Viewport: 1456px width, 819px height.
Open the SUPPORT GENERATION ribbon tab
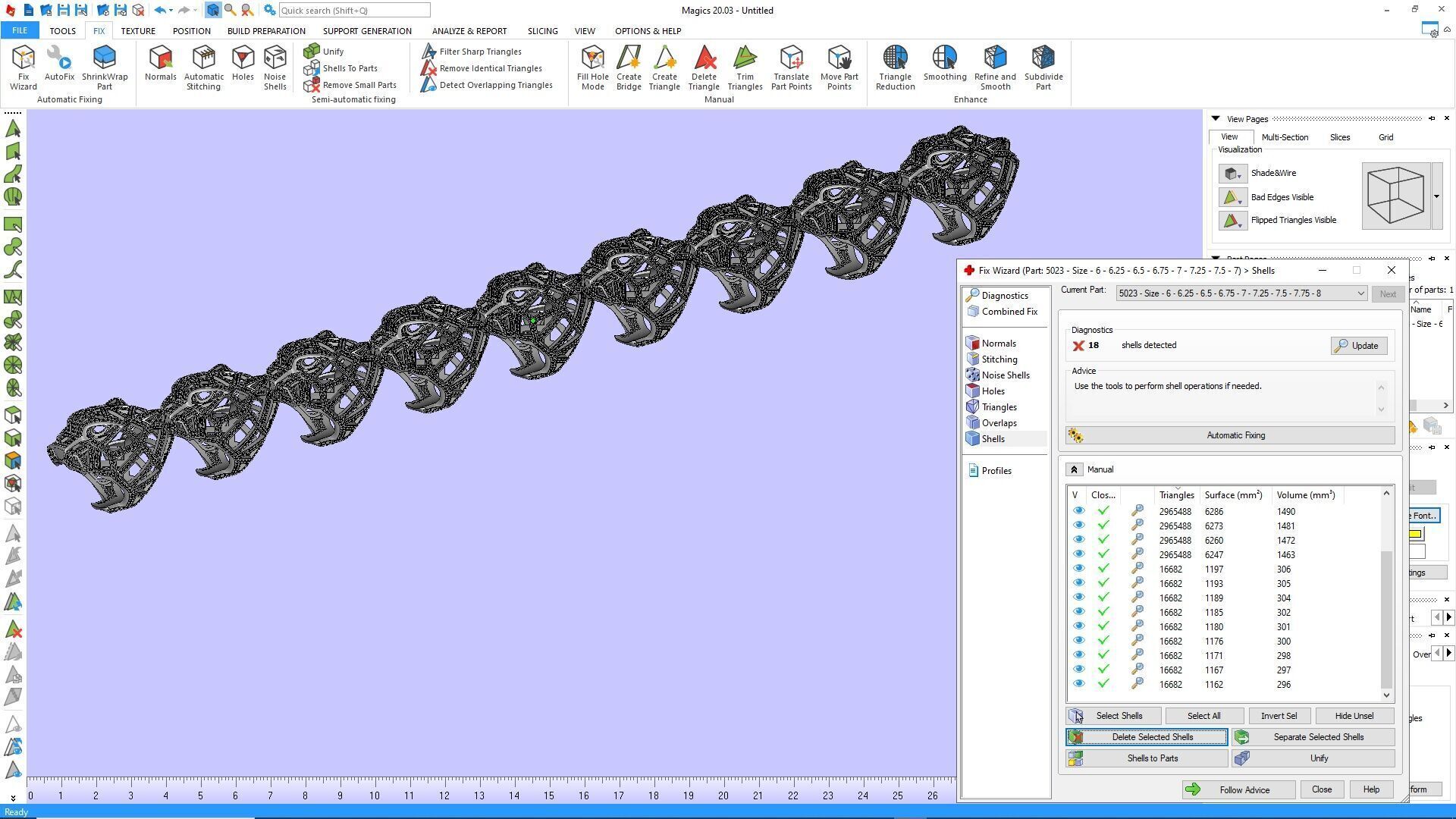coord(367,31)
